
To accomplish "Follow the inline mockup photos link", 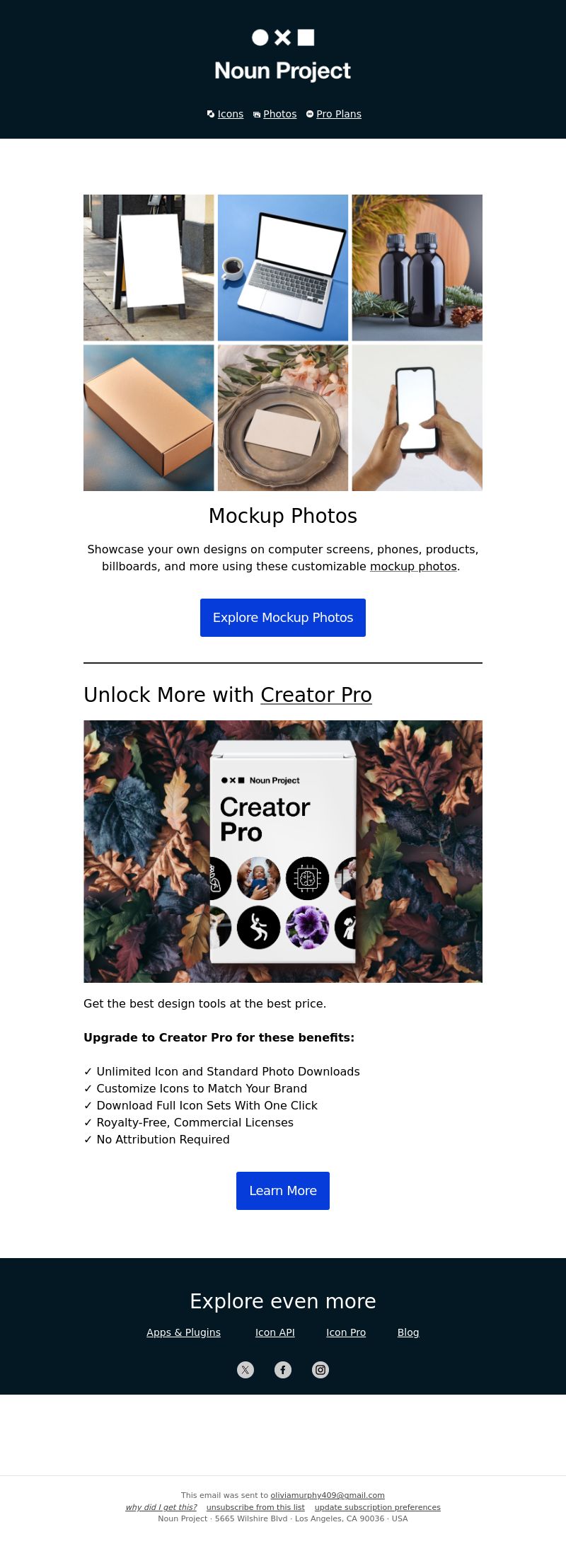I will tap(413, 566).
